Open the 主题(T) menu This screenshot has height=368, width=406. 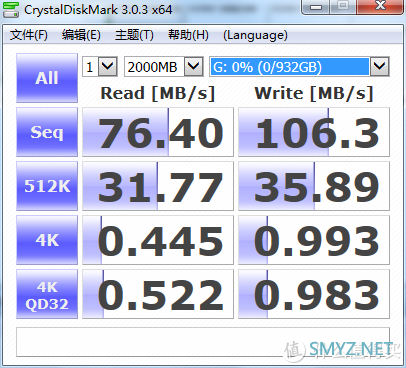[x=134, y=35]
